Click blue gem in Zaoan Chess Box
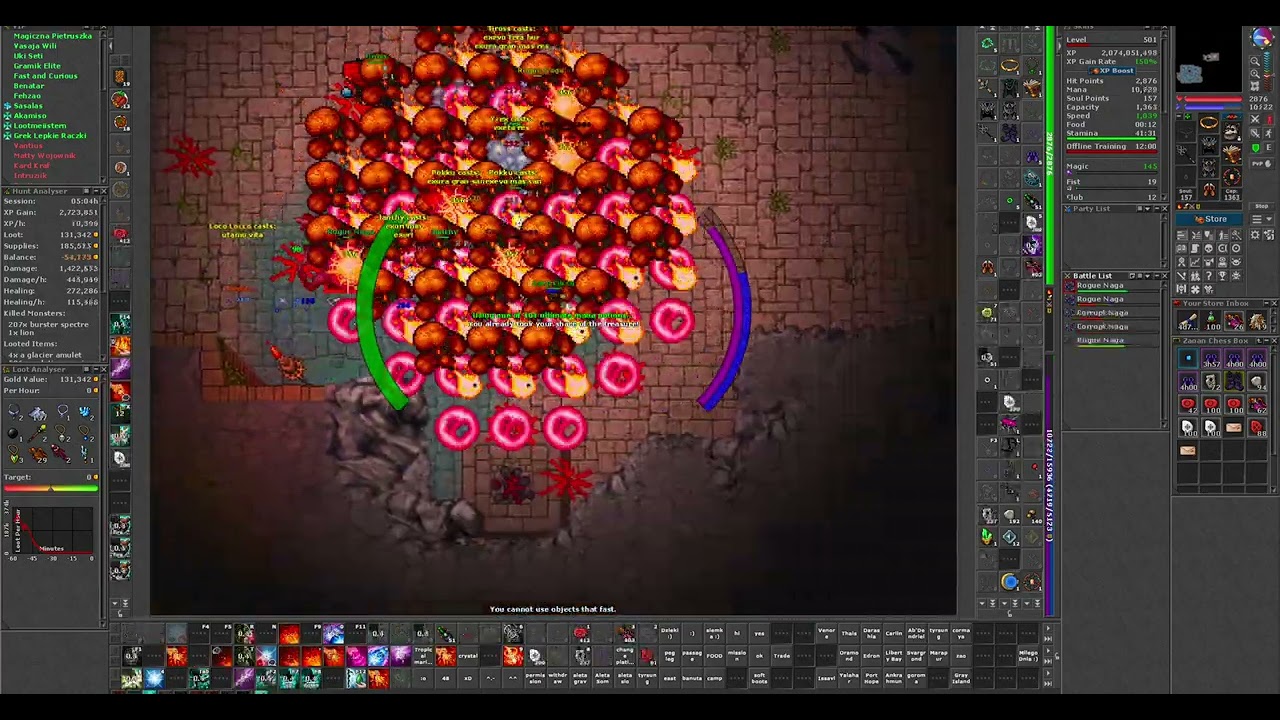 1188,358
